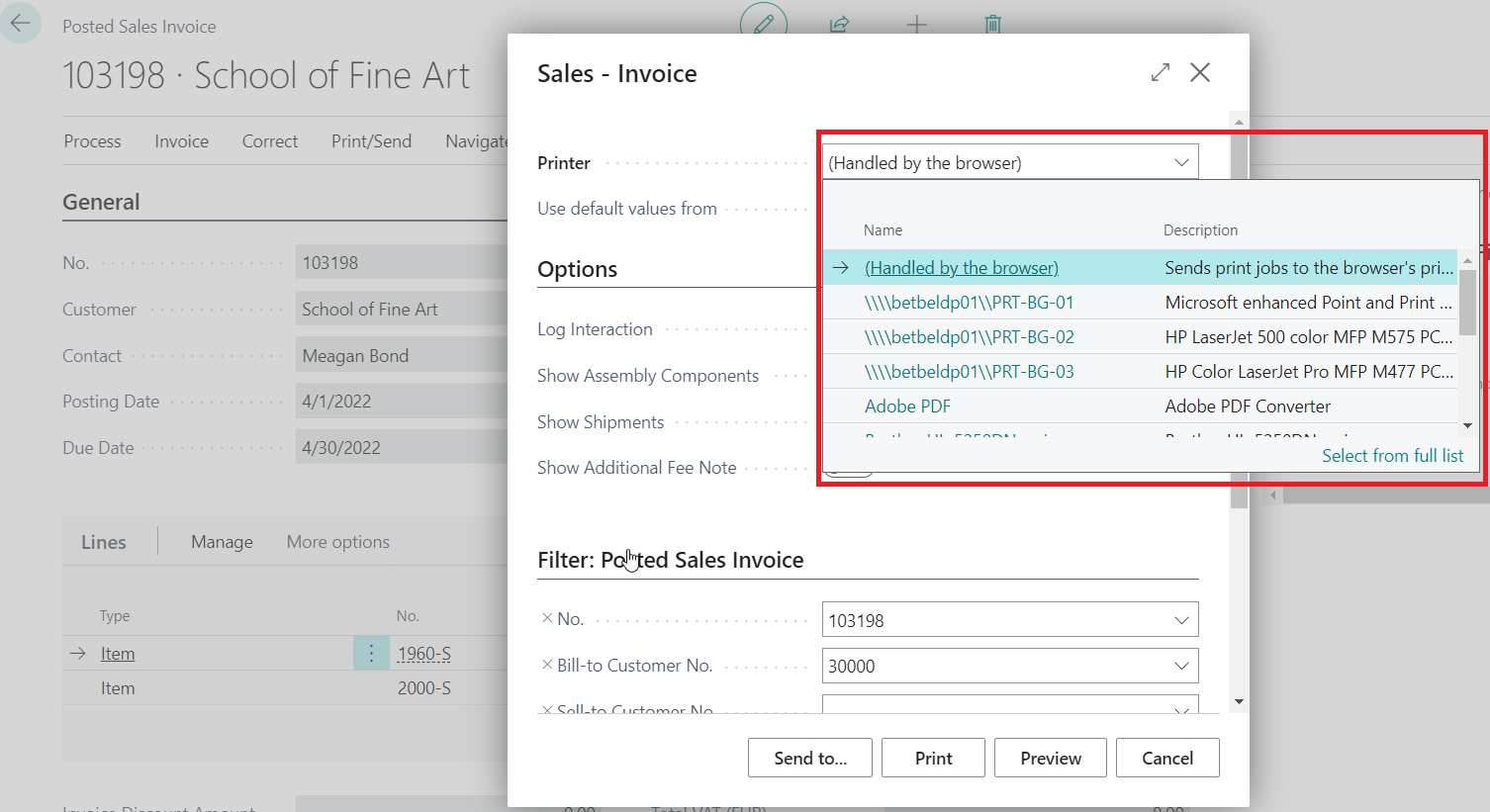Screen dimensions: 1490x812
Task: Click the Name column header
Action: pyautogui.click(x=883, y=230)
